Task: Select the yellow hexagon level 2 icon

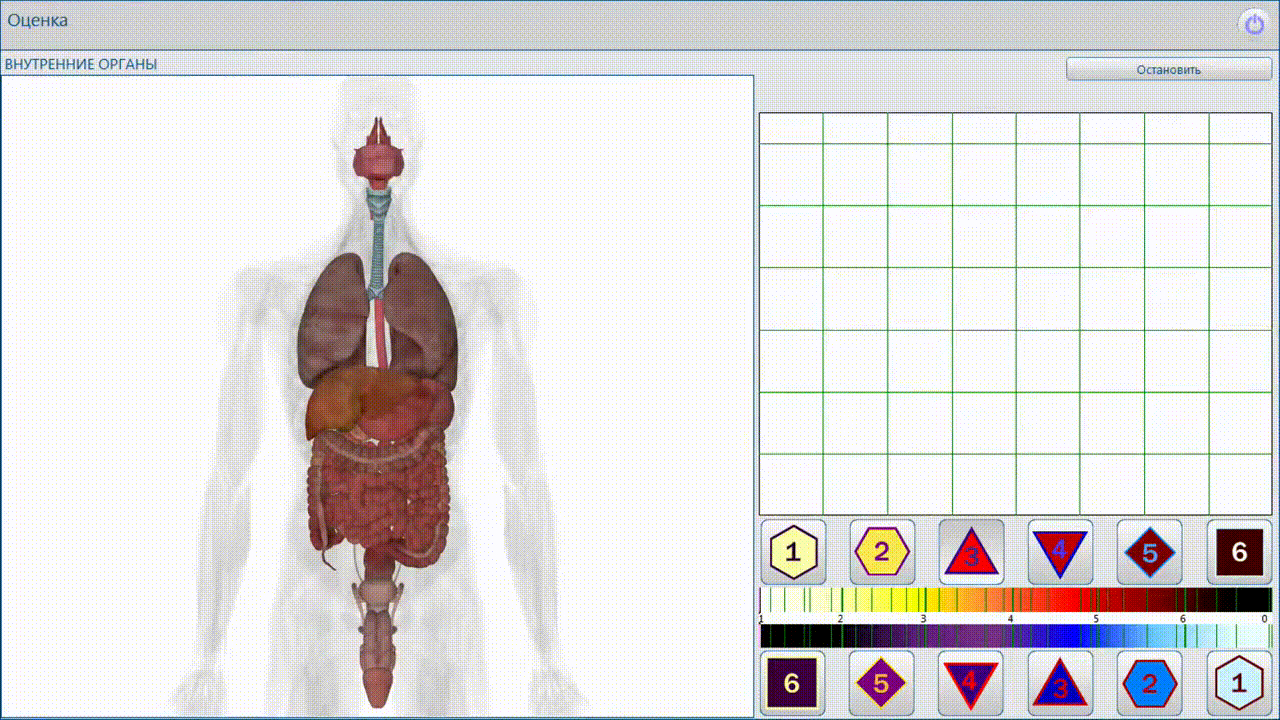Action: point(882,552)
